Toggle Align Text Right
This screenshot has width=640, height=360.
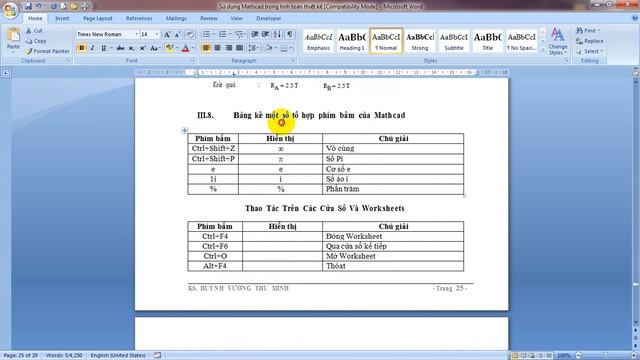click(228, 48)
